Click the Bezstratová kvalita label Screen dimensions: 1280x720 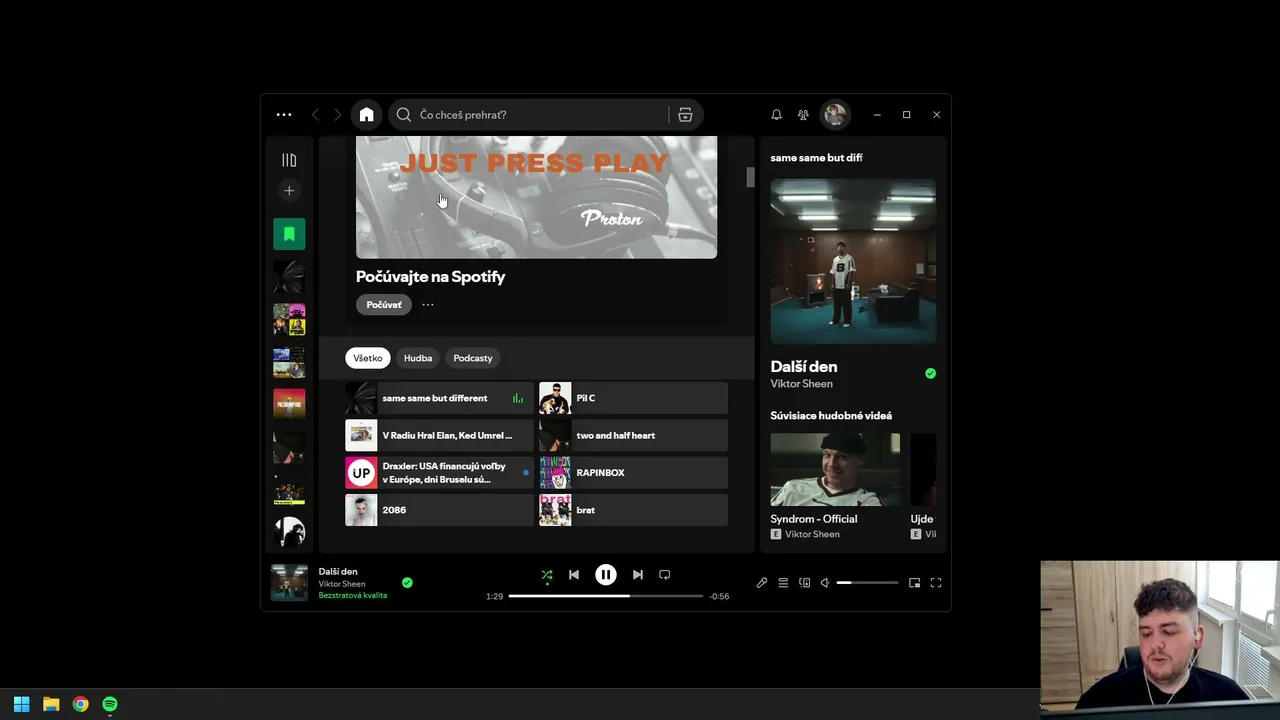tap(353, 596)
